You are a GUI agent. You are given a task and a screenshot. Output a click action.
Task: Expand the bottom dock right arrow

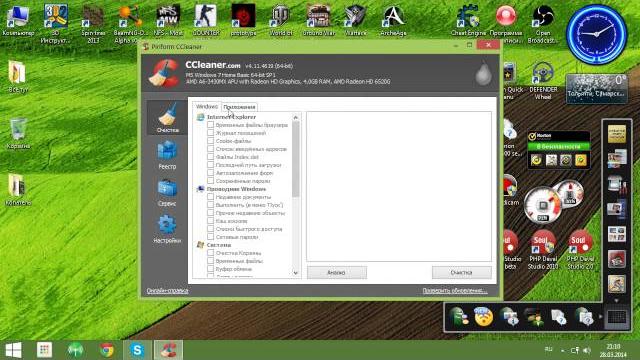[600, 316]
